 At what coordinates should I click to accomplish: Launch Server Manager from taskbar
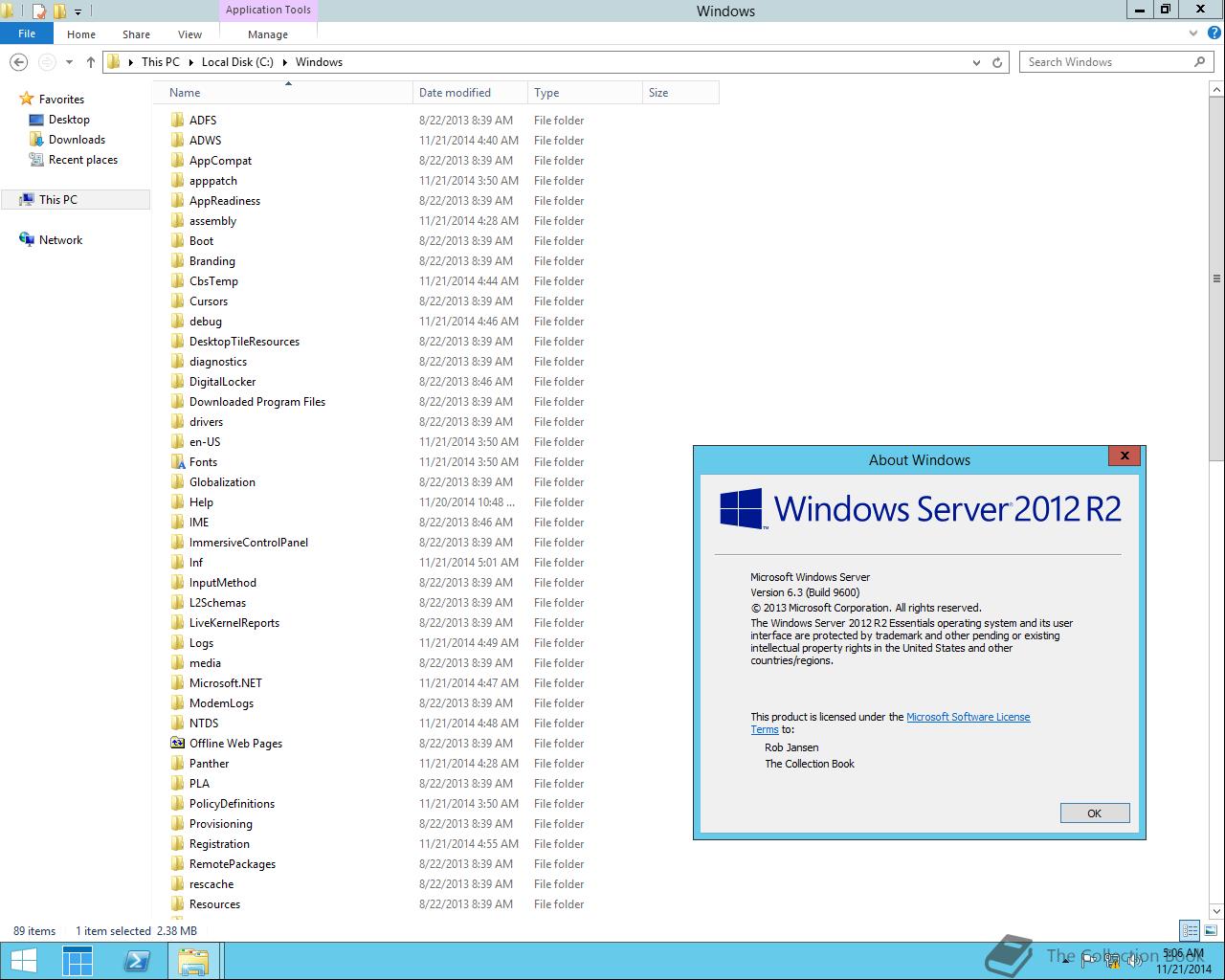tap(78, 961)
